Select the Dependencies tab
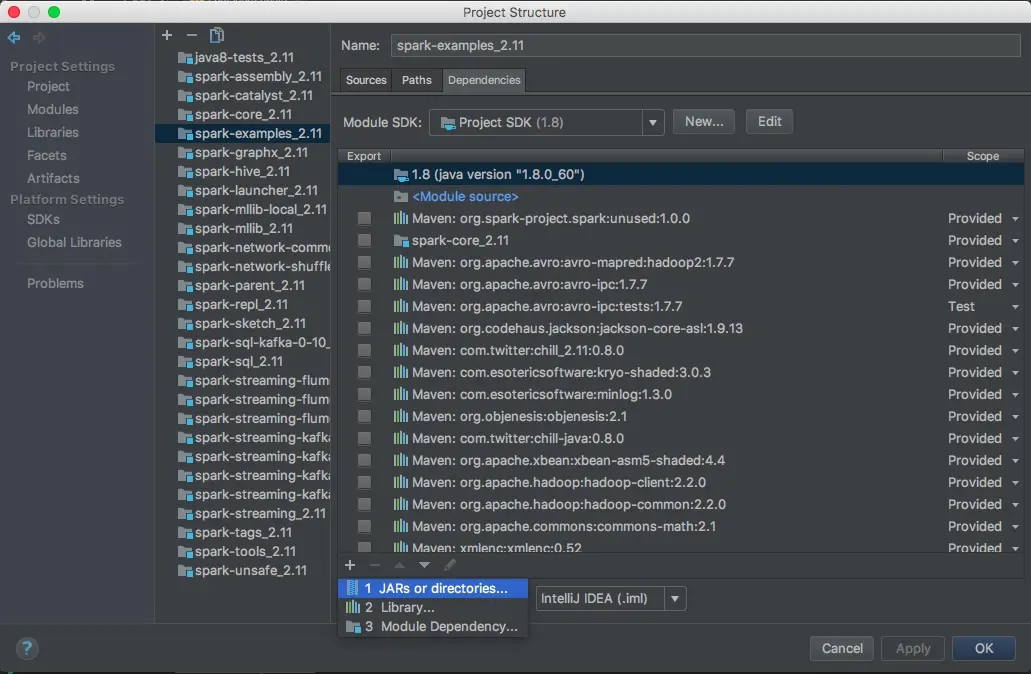 484,80
